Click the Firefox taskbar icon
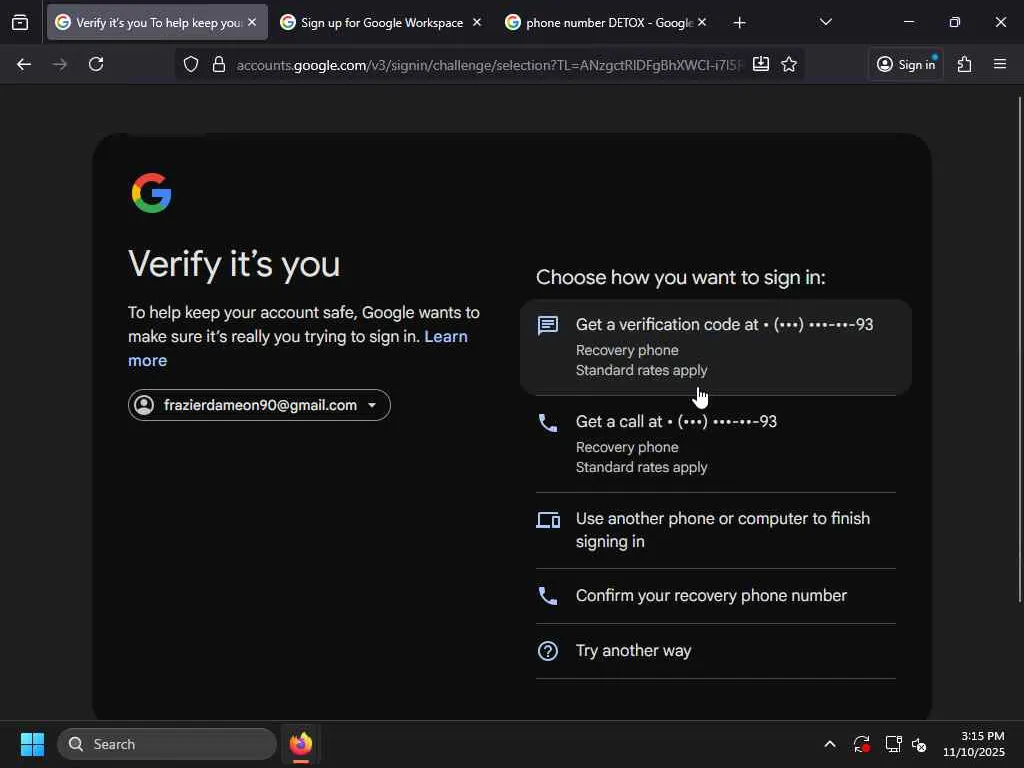Image resolution: width=1024 pixels, height=768 pixels. pyautogui.click(x=300, y=744)
